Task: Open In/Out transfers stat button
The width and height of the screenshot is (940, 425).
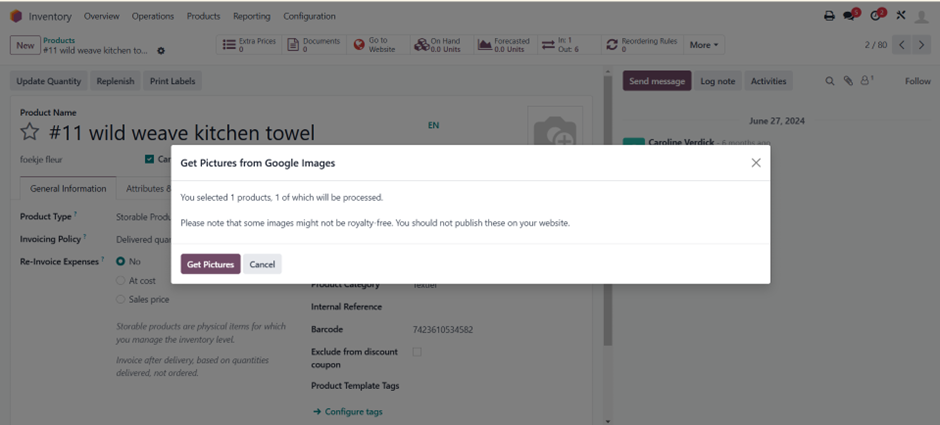Action: (568, 45)
